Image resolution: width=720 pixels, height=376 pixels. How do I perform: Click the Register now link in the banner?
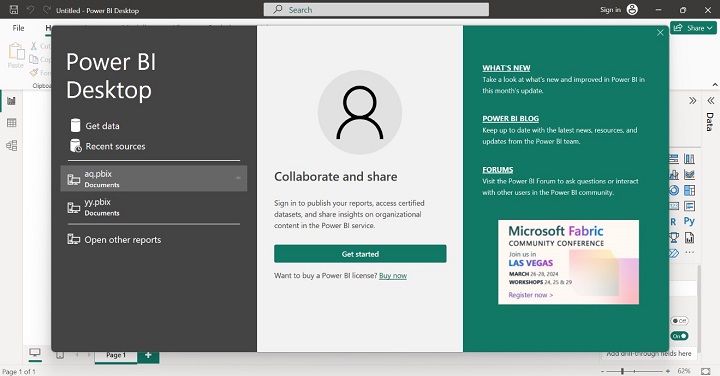[530, 295]
